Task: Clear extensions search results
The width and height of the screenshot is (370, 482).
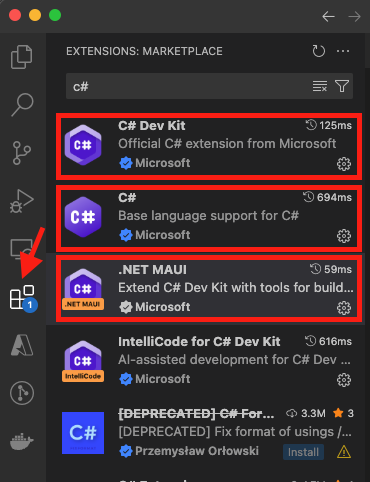Action: point(320,86)
